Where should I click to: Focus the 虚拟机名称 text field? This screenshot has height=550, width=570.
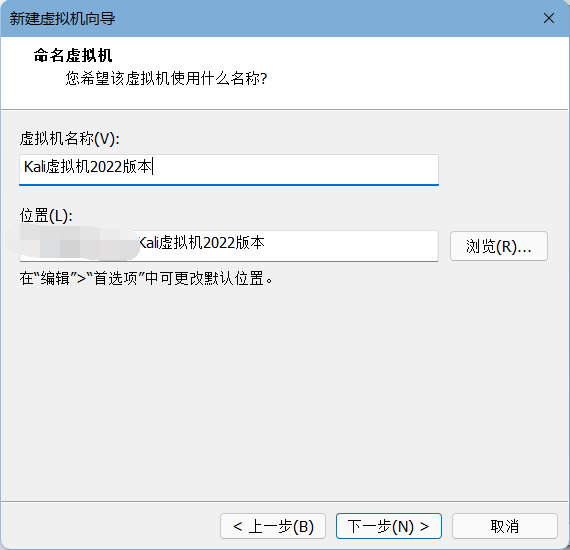click(x=229, y=170)
